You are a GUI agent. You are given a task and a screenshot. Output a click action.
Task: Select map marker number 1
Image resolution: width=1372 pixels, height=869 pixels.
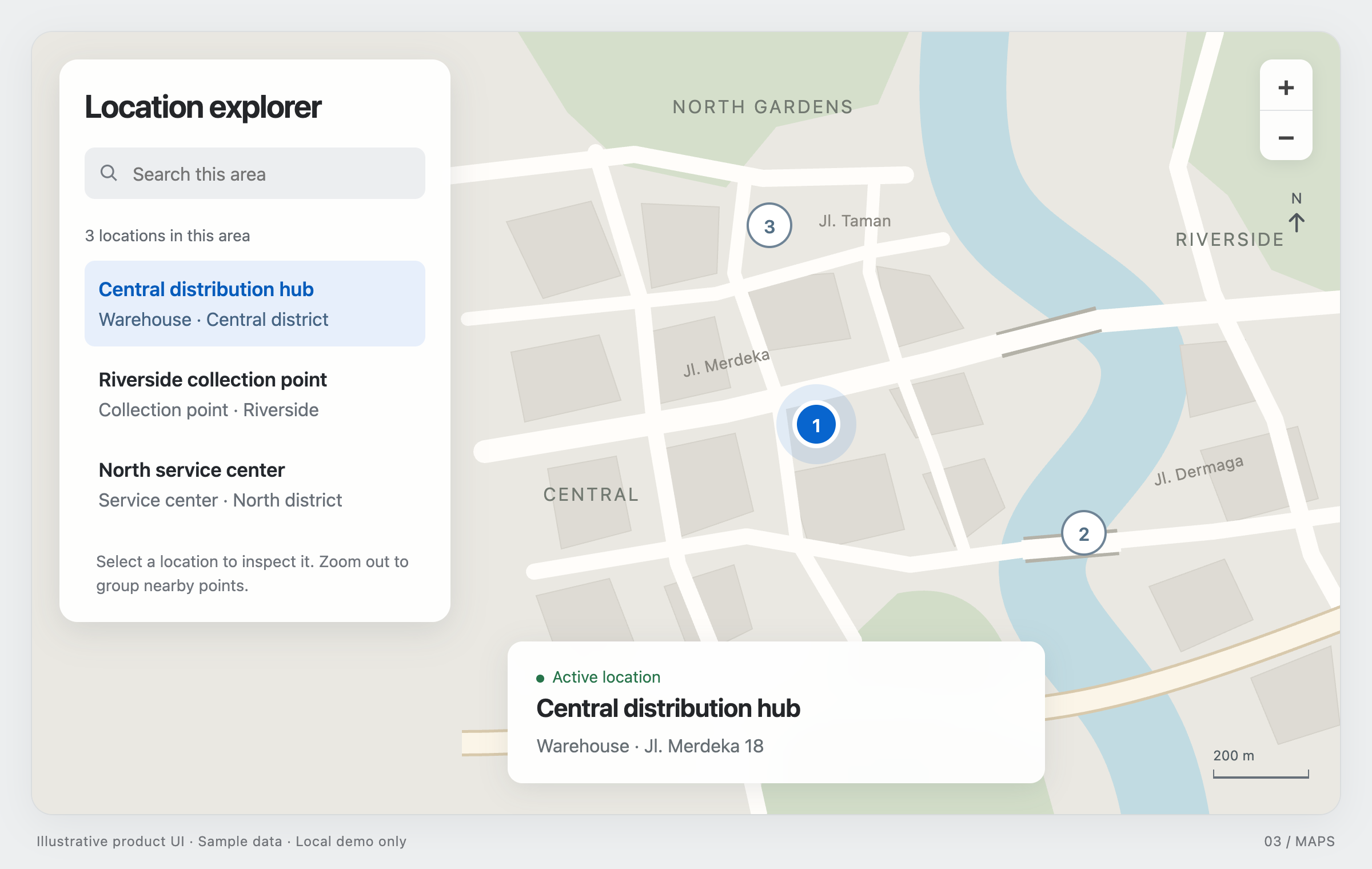[x=816, y=425]
